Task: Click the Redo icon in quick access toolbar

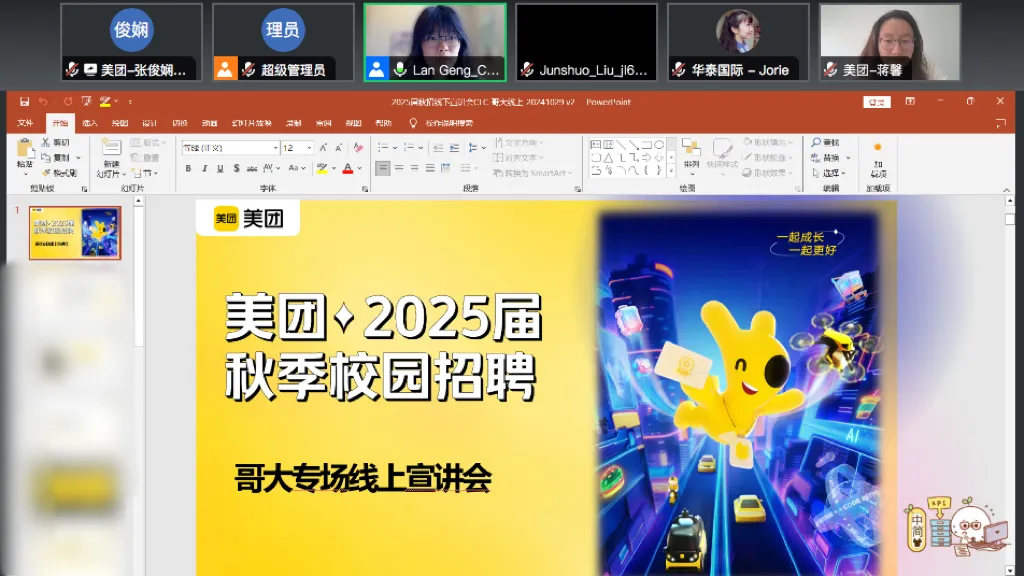Action: click(68, 102)
